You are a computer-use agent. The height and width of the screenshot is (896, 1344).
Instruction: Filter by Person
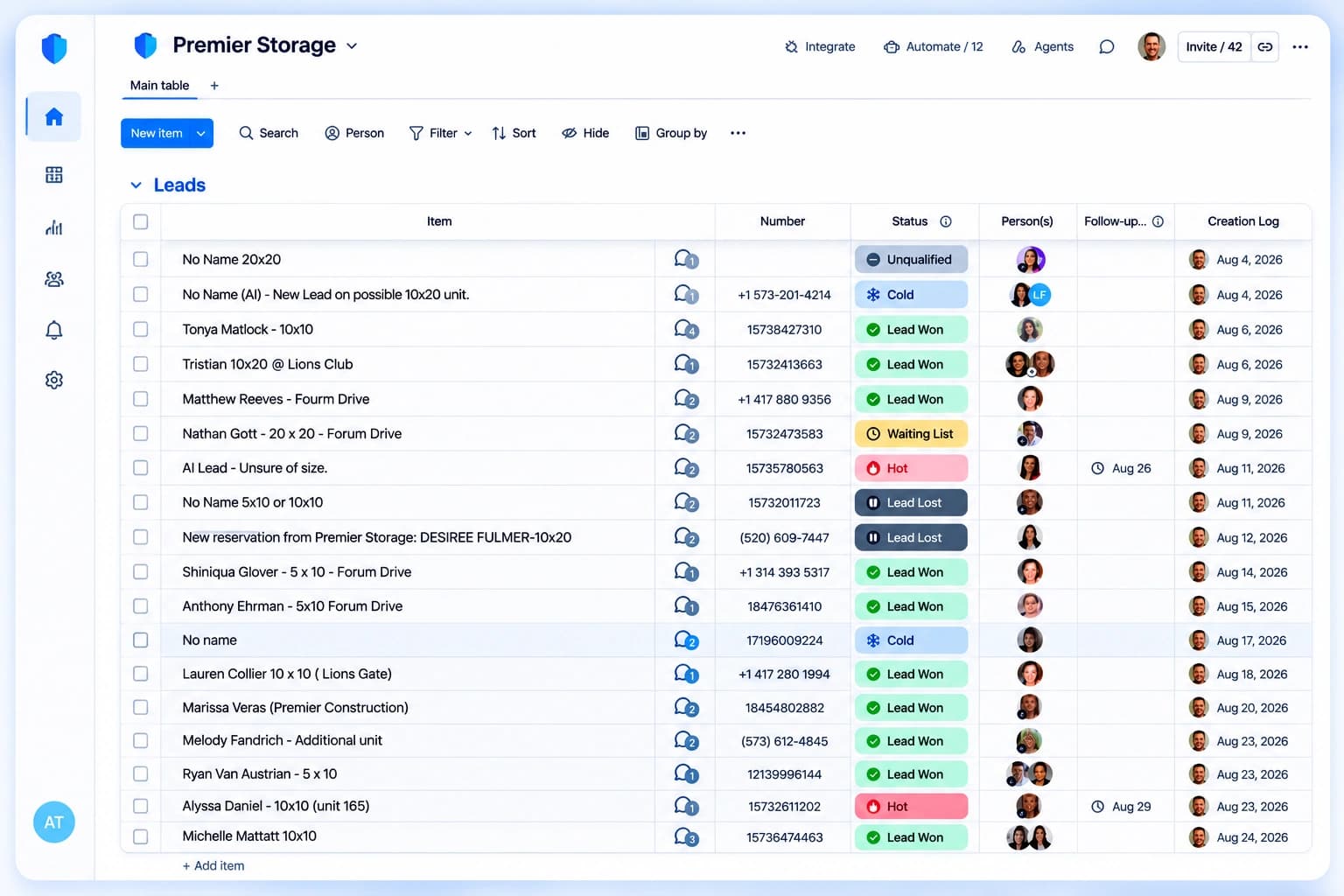(x=354, y=133)
